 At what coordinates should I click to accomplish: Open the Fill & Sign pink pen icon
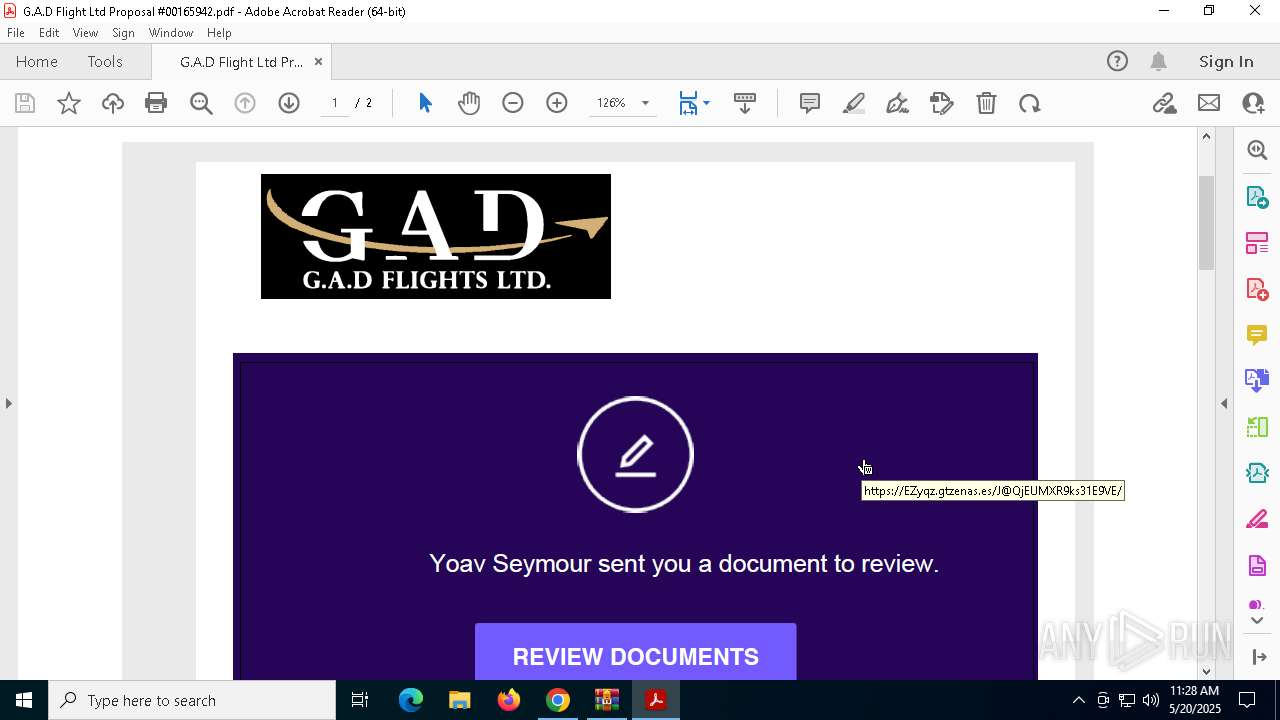click(x=1257, y=519)
